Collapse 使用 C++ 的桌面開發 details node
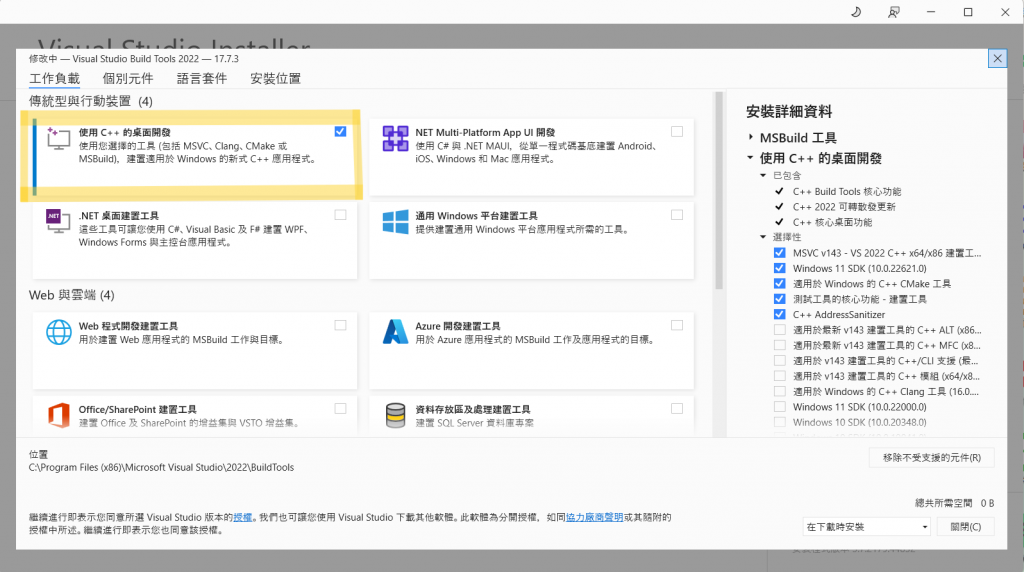 tap(750, 157)
